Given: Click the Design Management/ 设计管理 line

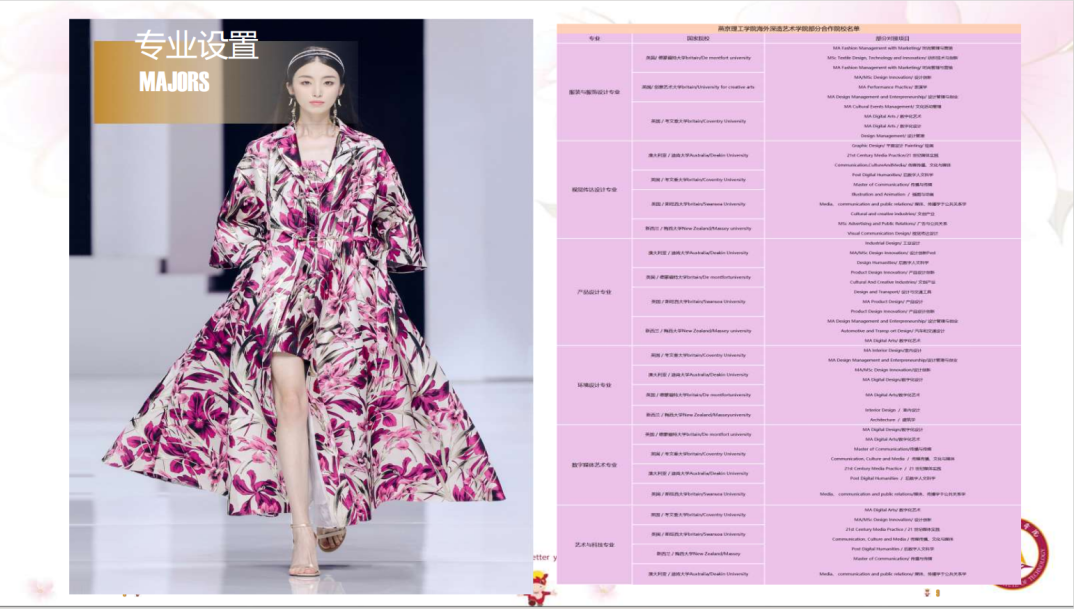Looking at the screenshot, I should tap(892, 136).
